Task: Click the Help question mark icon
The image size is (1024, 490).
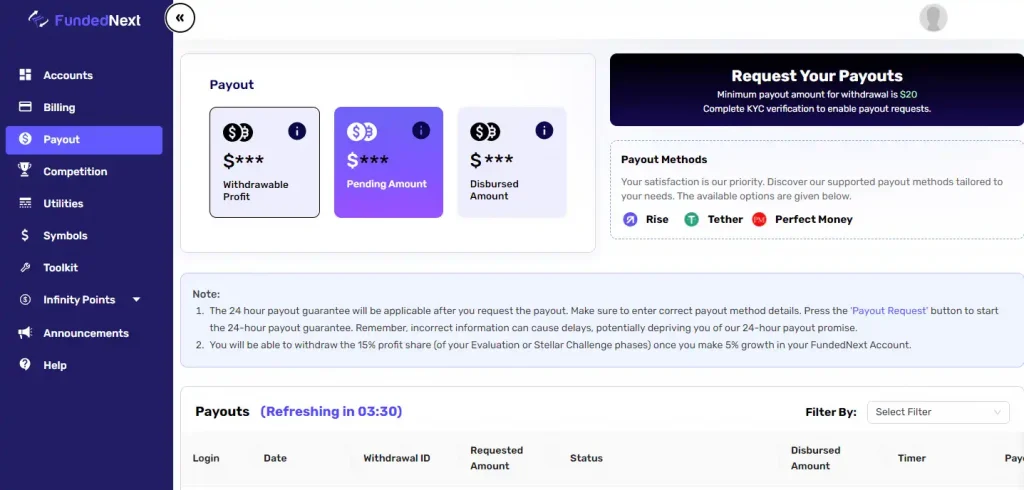Action: (x=25, y=365)
